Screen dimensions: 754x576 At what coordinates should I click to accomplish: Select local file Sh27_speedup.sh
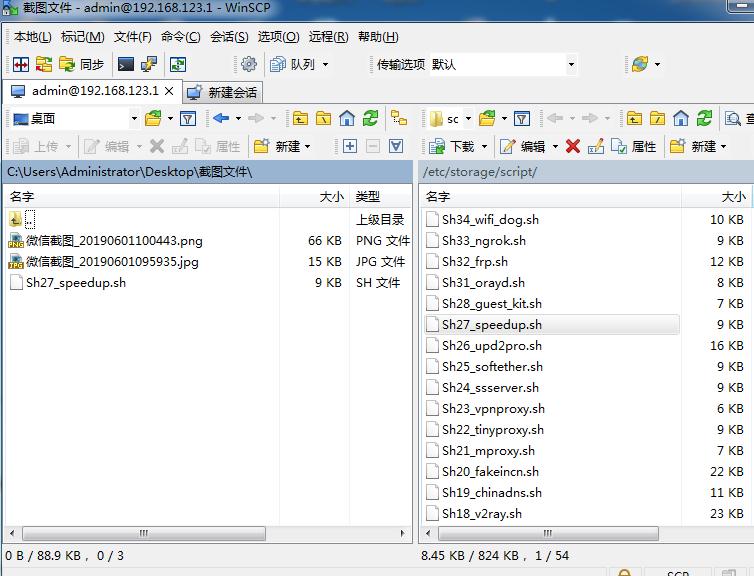tap(76, 282)
